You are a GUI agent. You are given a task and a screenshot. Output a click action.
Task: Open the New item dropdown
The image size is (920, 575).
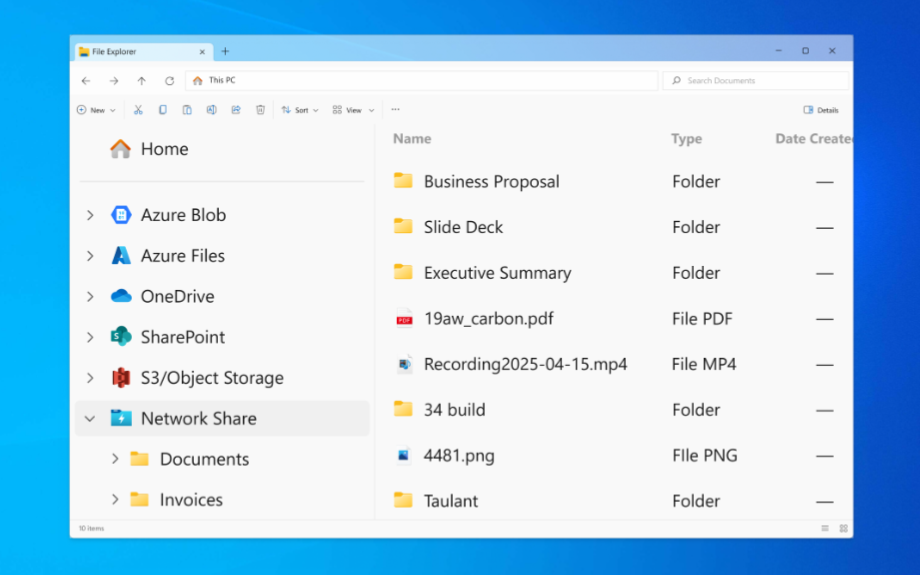point(96,110)
